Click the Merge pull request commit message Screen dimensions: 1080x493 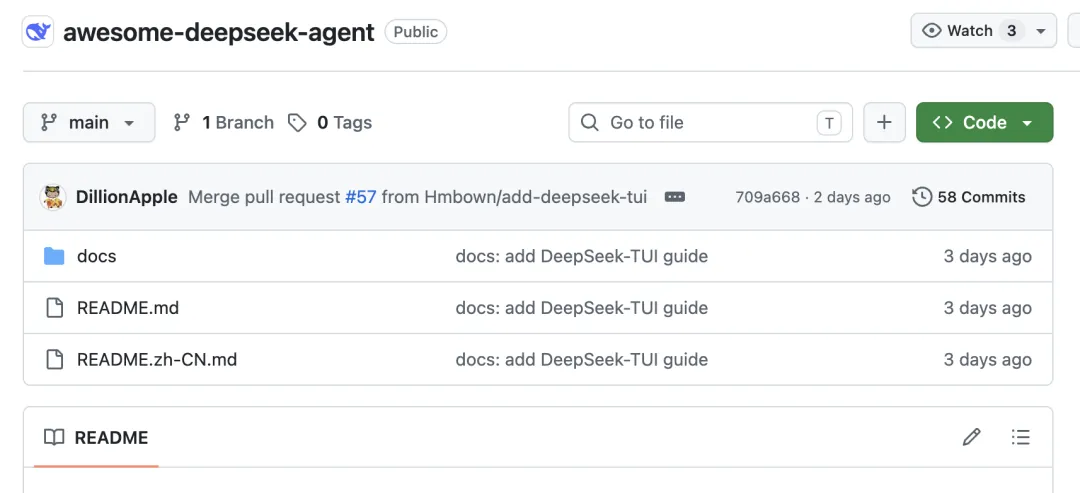click(x=417, y=198)
